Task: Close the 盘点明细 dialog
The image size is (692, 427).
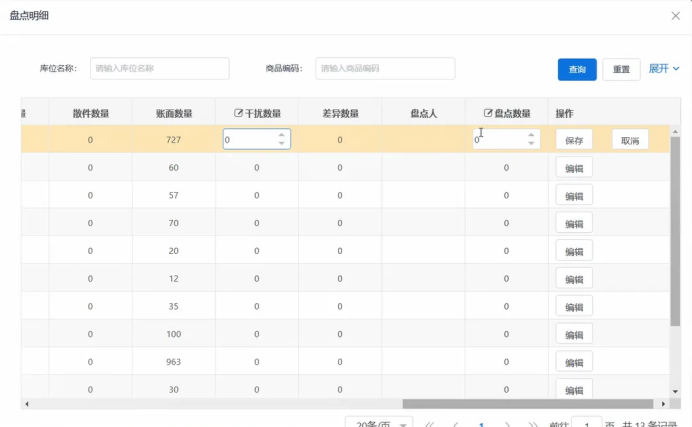Action: [x=675, y=16]
